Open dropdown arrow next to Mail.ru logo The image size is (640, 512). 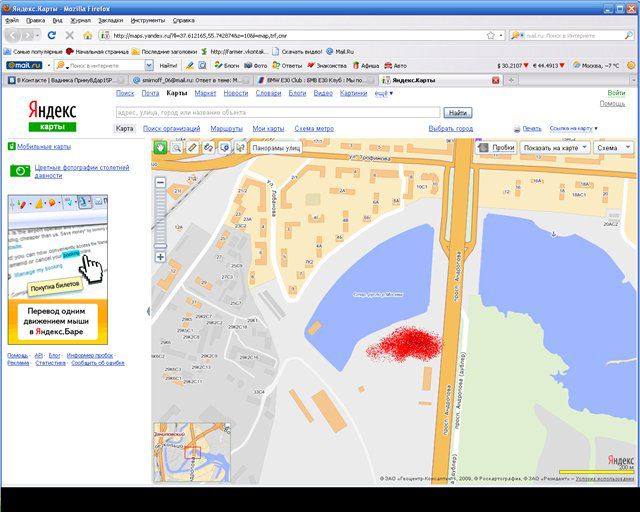click(49, 65)
